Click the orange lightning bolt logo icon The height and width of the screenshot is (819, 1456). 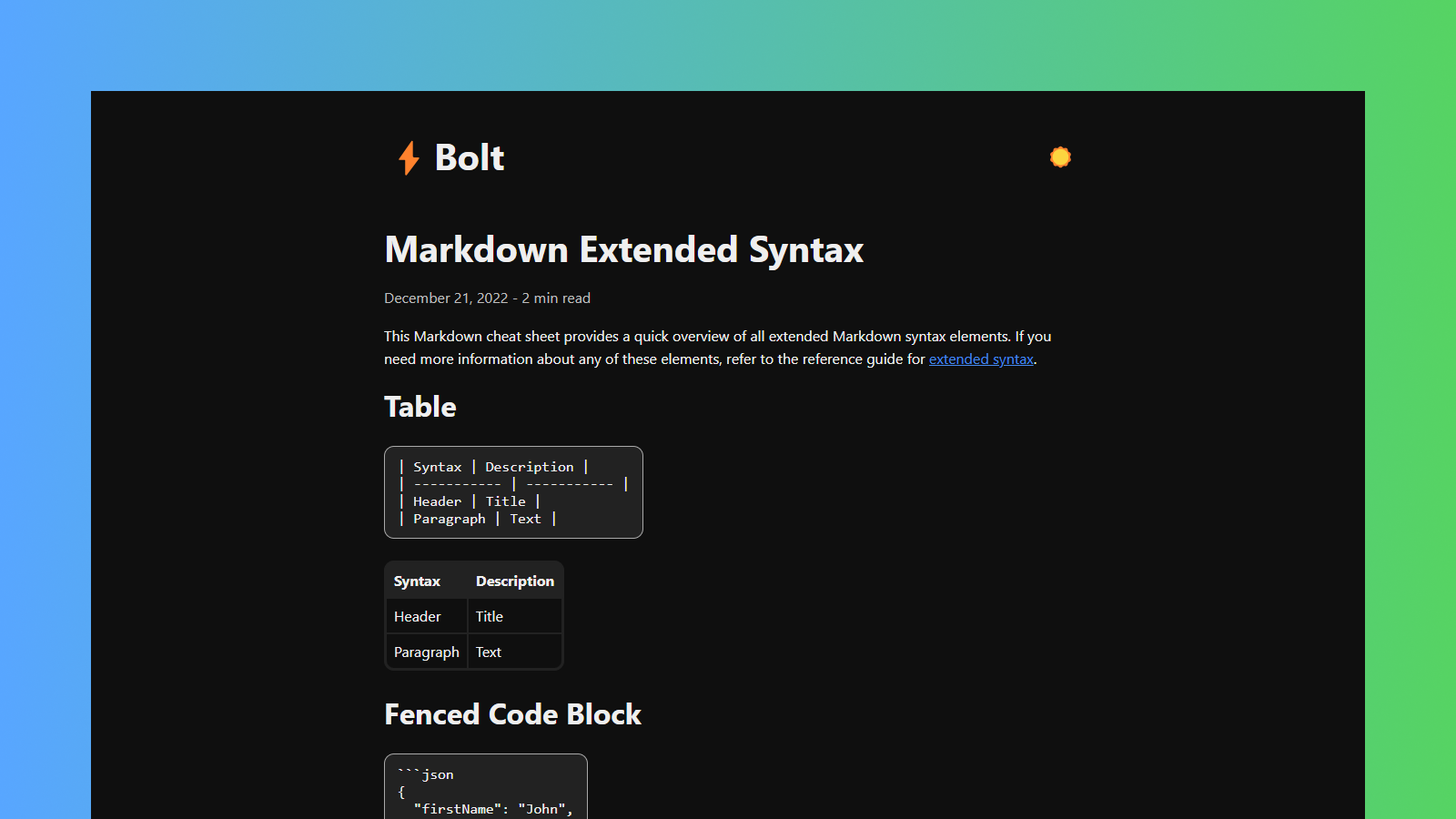click(409, 157)
